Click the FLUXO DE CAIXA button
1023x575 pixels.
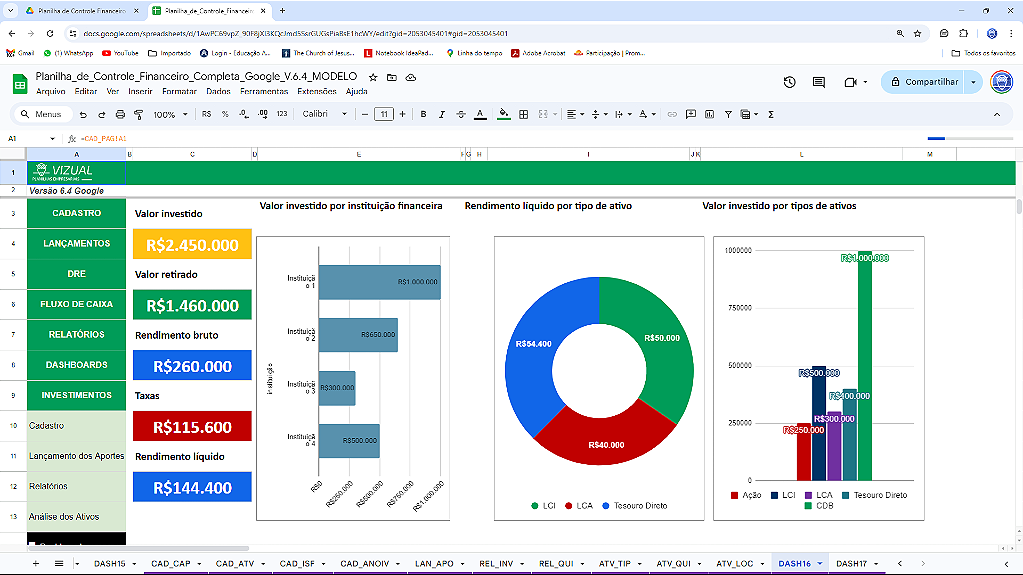(77, 304)
